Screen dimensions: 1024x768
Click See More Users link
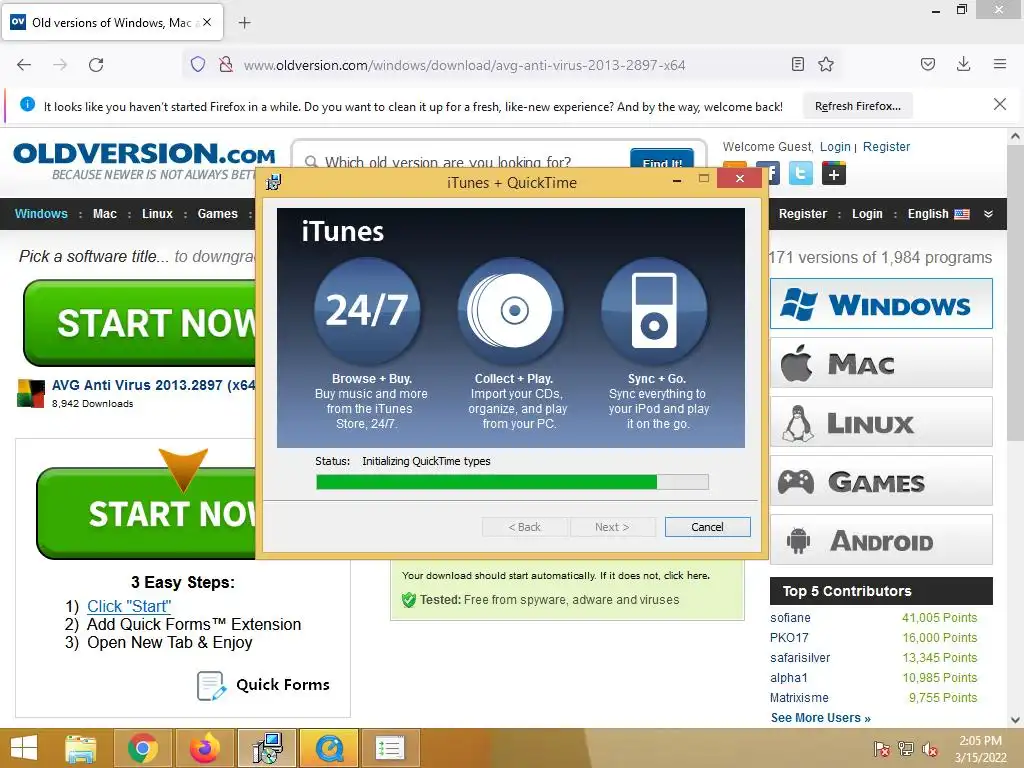pos(821,718)
